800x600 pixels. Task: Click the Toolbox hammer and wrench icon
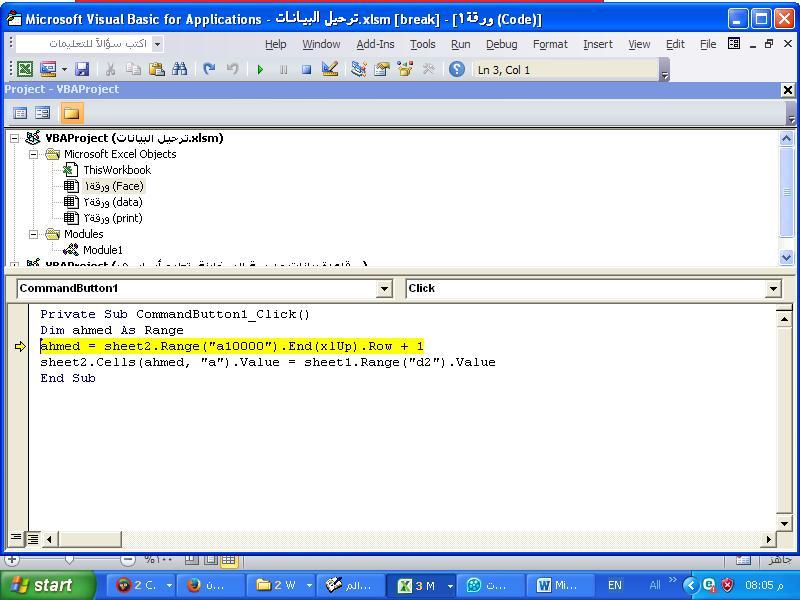coord(429,69)
